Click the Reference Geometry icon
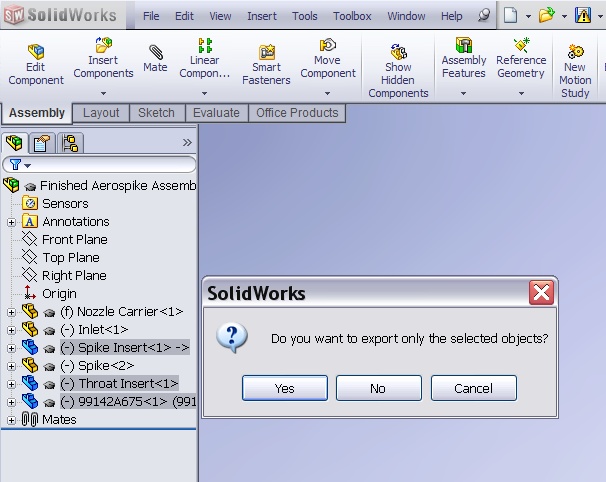This screenshot has width=606, height=482. pyautogui.click(x=521, y=45)
